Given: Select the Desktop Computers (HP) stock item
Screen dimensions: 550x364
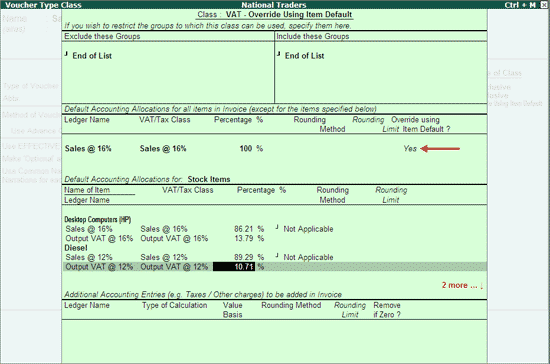Looking at the screenshot, I should coord(98,220).
